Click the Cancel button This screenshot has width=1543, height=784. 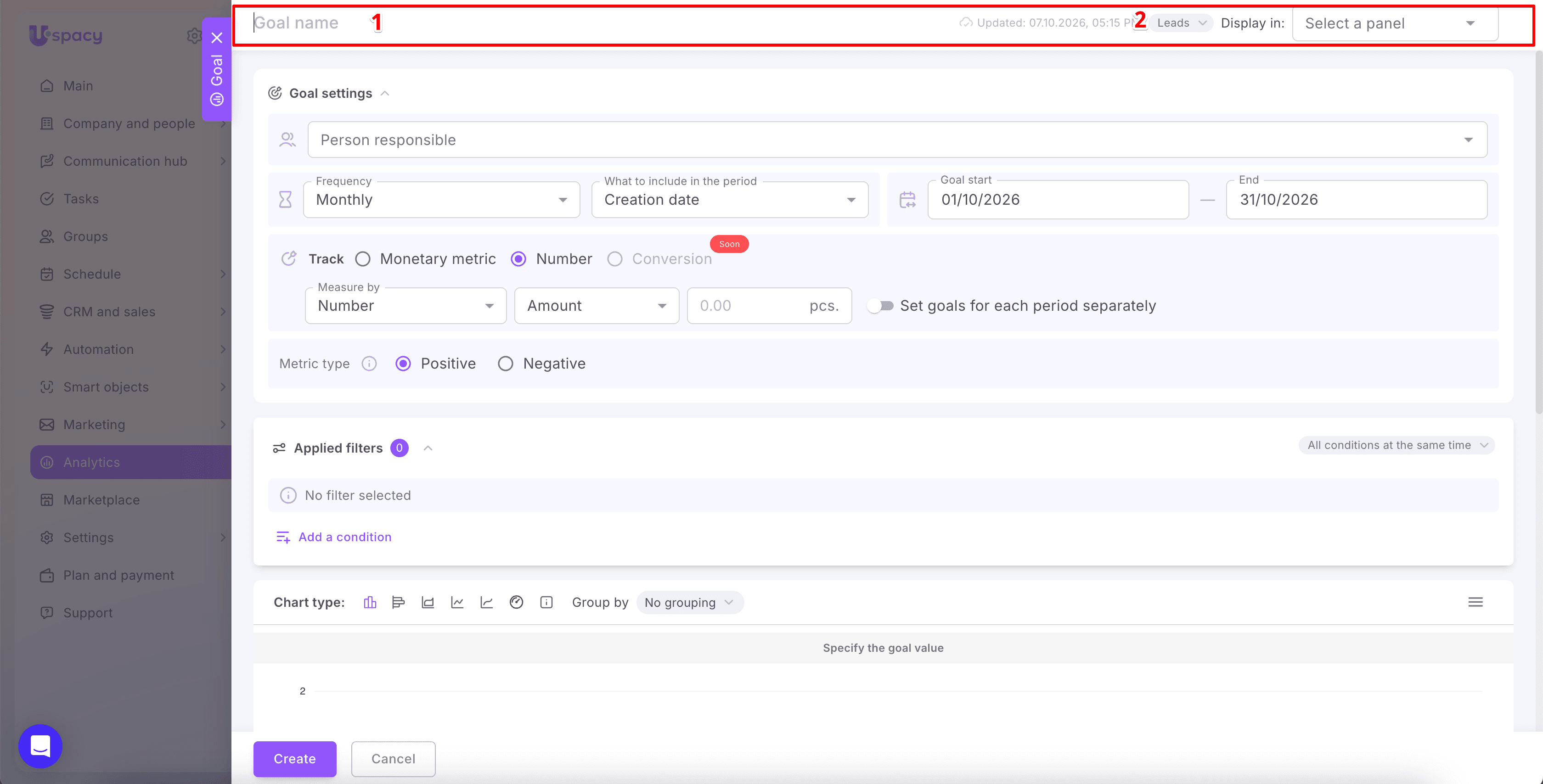(x=393, y=759)
